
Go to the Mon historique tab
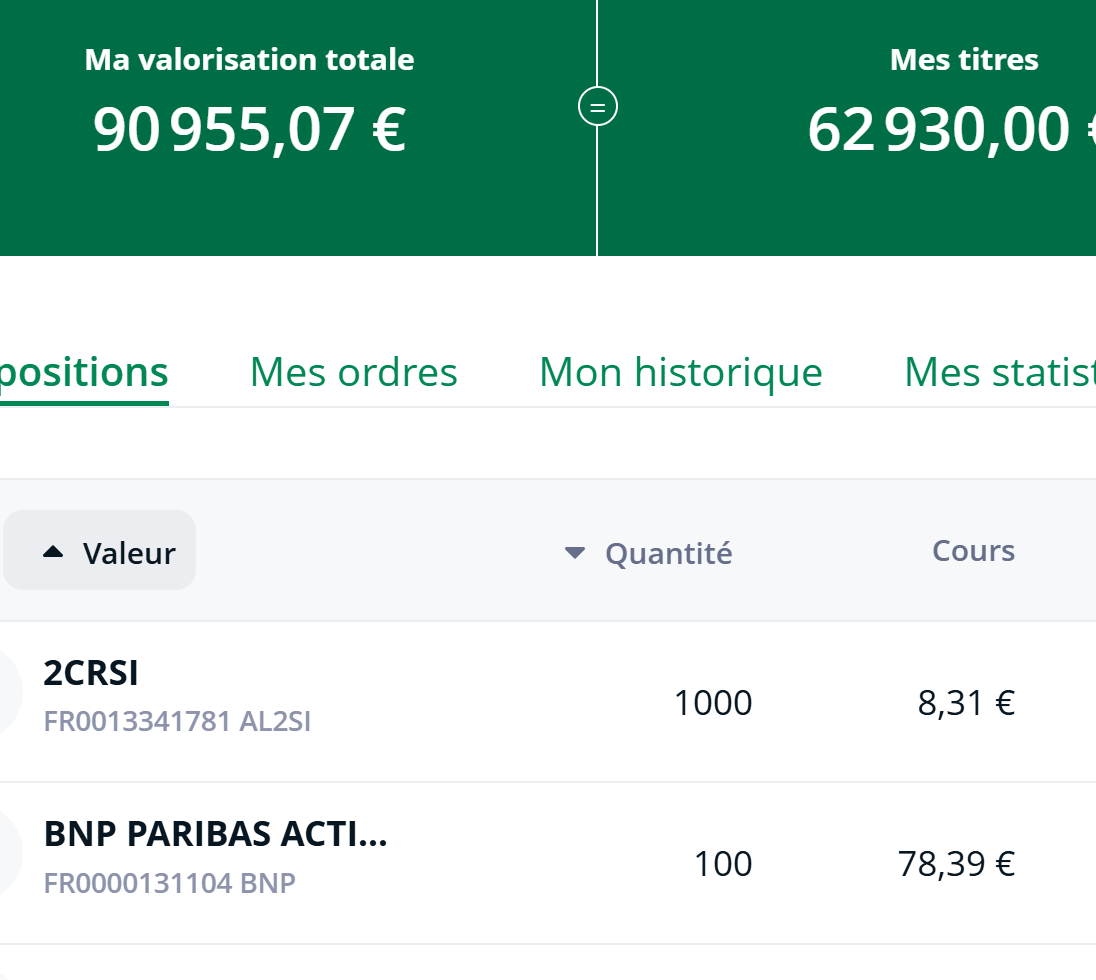click(680, 372)
